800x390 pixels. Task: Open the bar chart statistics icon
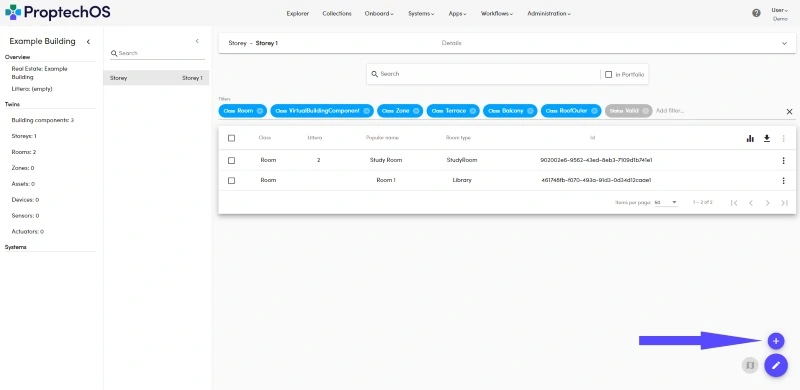click(750, 138)
